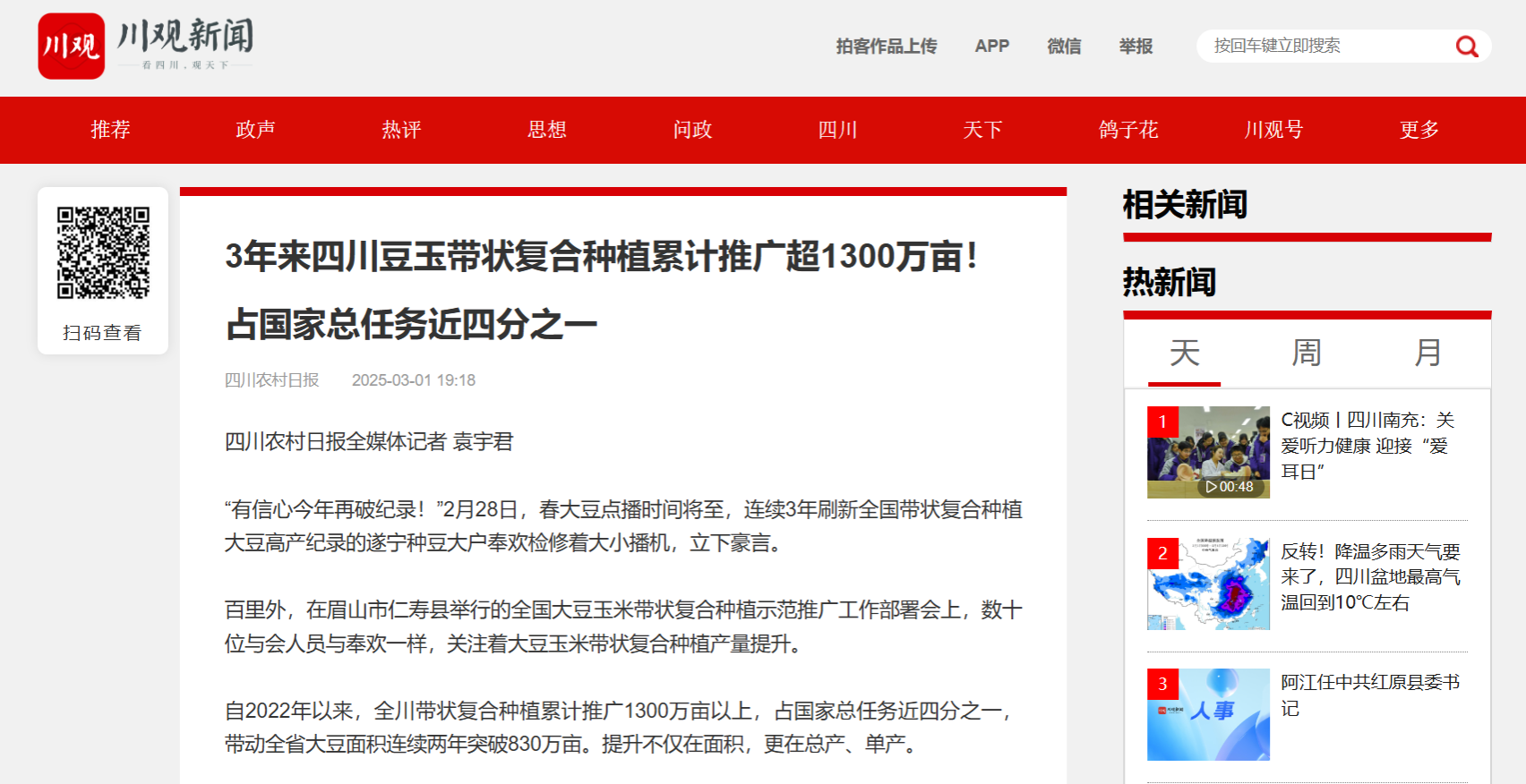Click the search input field

point(1325,46)
